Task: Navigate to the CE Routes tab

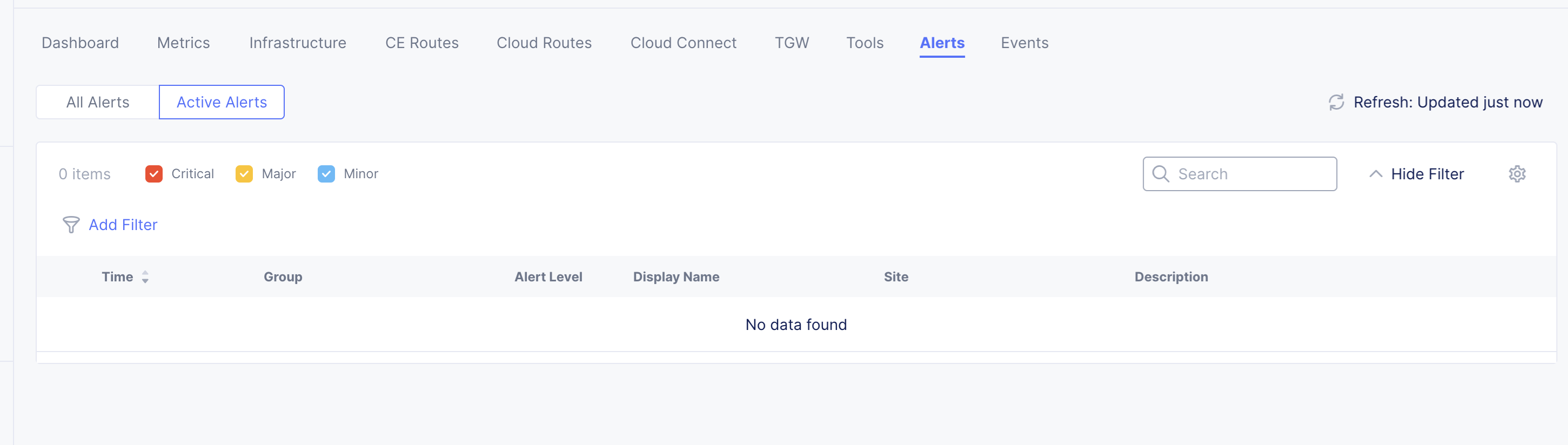Action: pos(422,43)
